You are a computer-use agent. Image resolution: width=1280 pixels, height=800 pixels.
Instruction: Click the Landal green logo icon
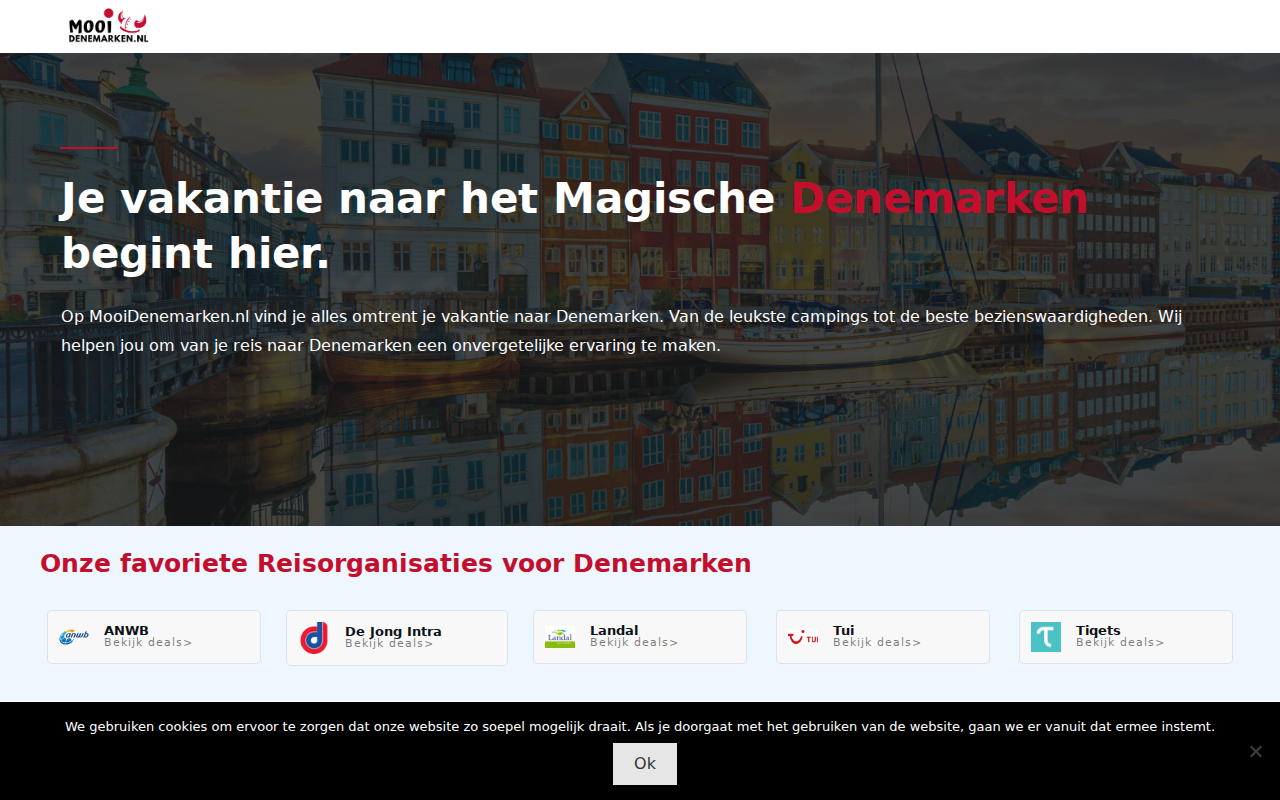560,637
